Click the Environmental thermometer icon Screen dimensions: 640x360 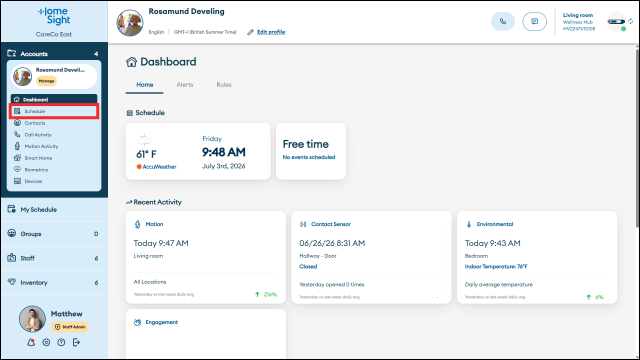coord(469,224)
